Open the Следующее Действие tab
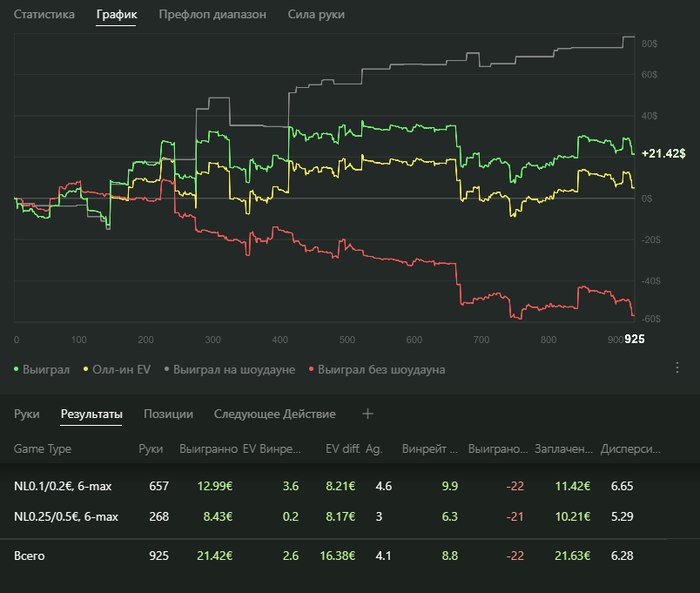This screenshot has height=593, width=700. pyautogui.click(x=275, y=413)
